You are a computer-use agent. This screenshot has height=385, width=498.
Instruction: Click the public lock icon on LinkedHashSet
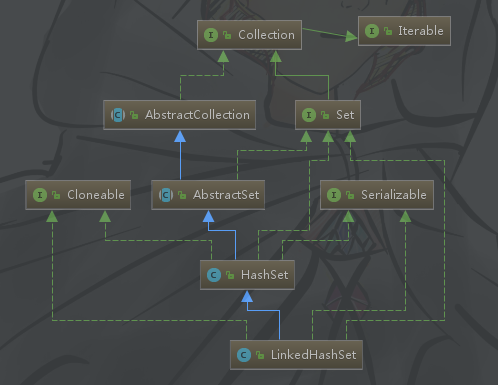[x=260, y=355]
